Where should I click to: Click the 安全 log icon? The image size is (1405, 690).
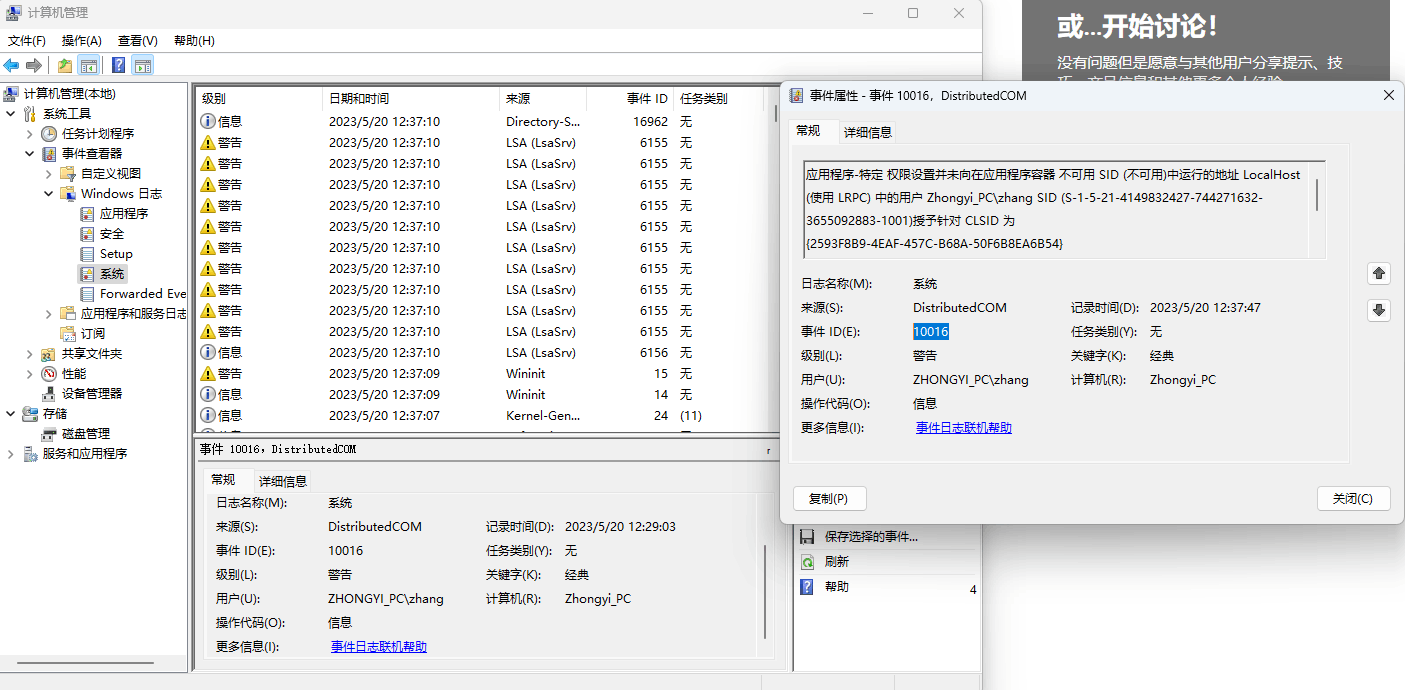(x=87, y=234)
